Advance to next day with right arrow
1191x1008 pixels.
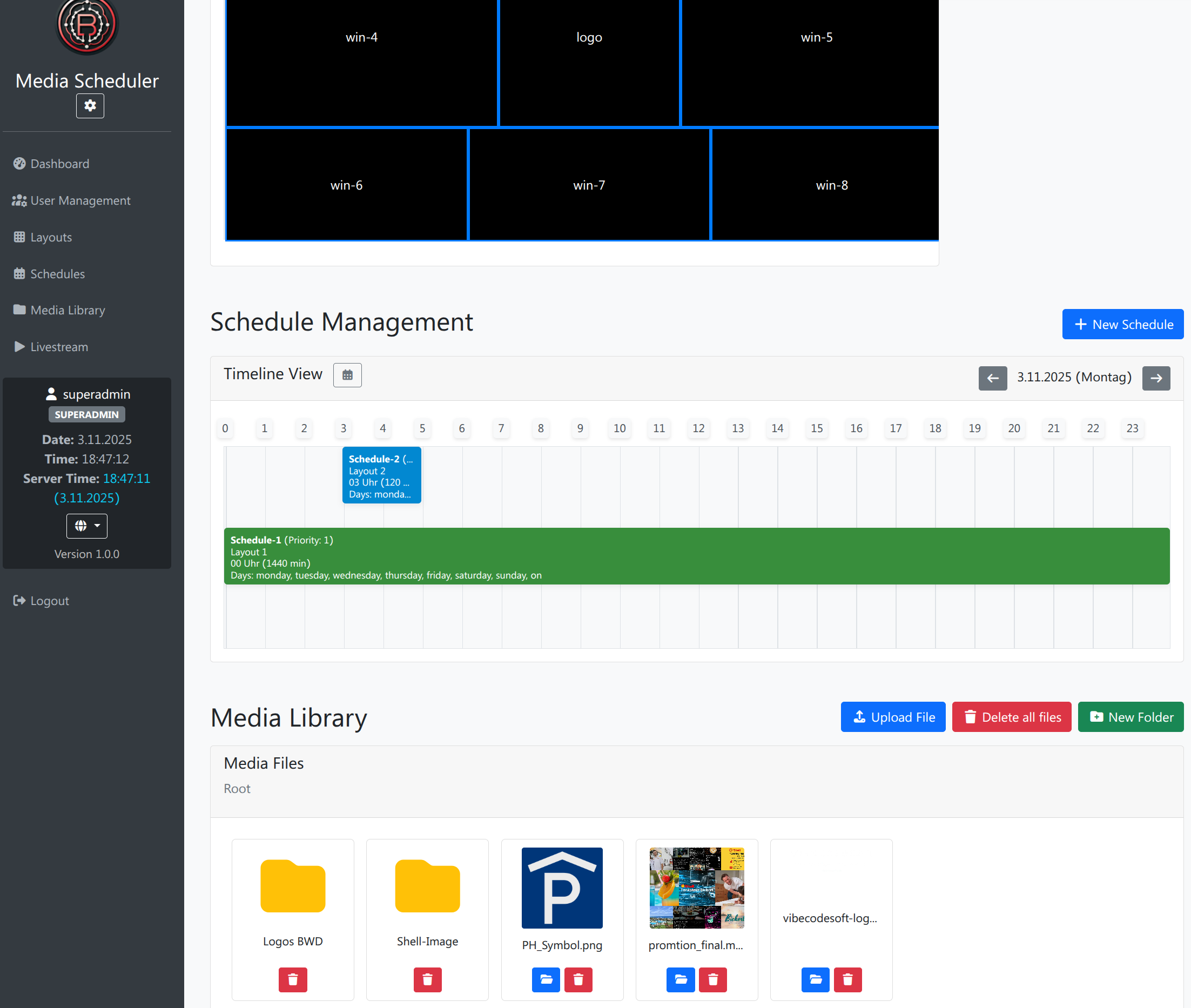coord(1155,378)
